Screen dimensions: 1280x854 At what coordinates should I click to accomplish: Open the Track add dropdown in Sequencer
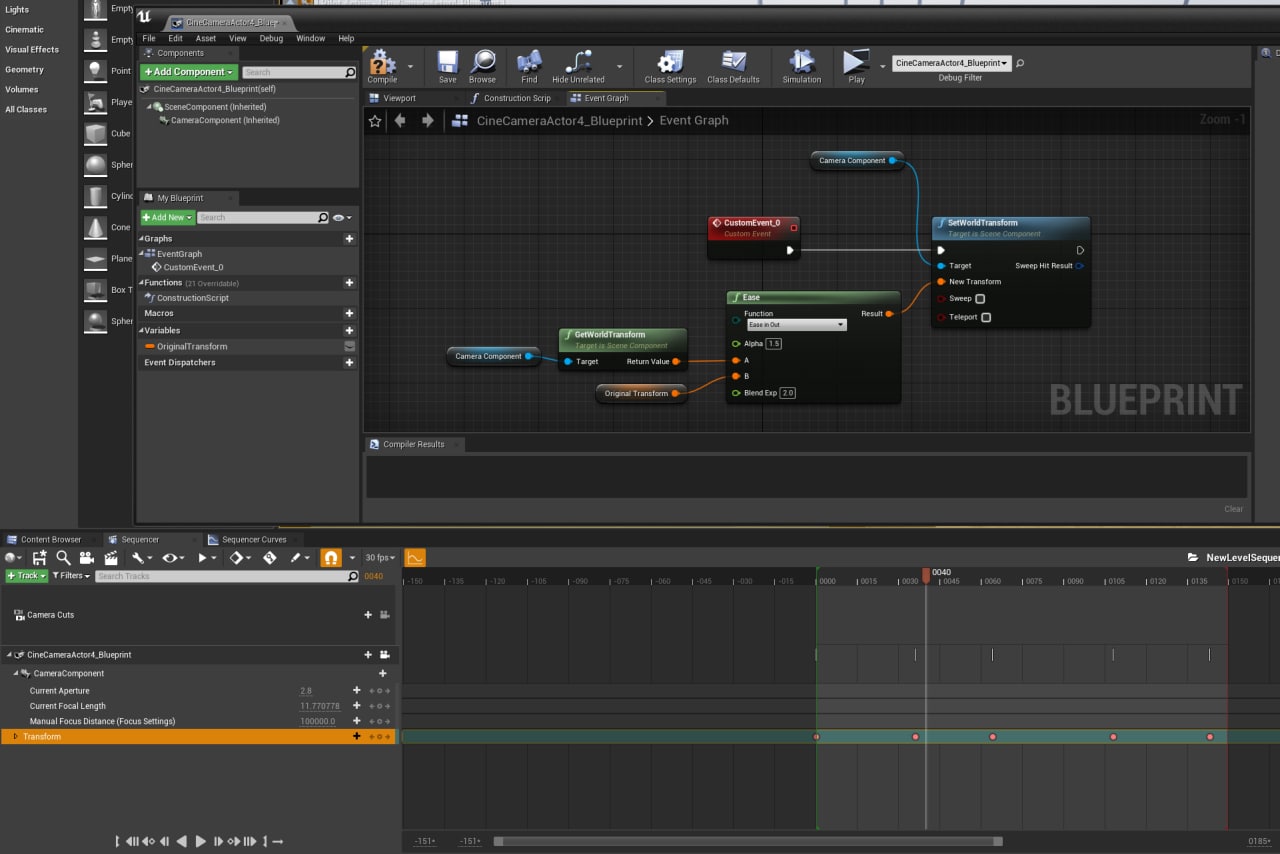26,576
